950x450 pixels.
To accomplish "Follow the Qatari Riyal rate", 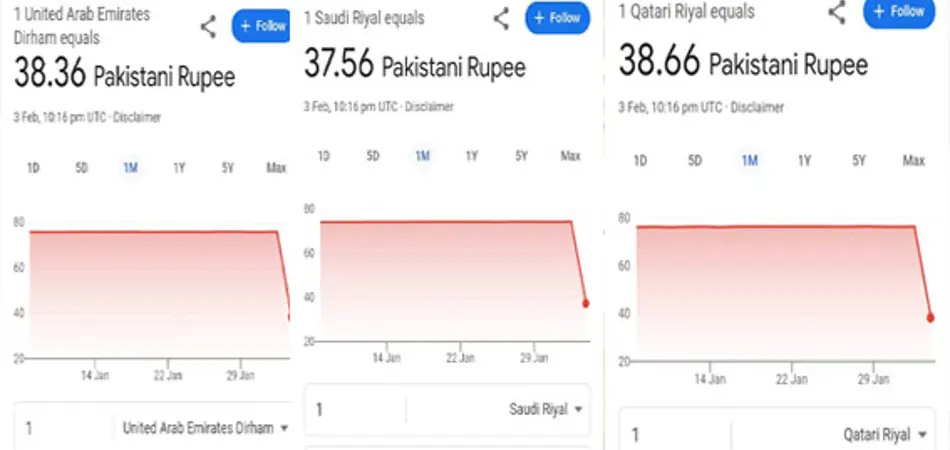I will [x=897, y=12].
